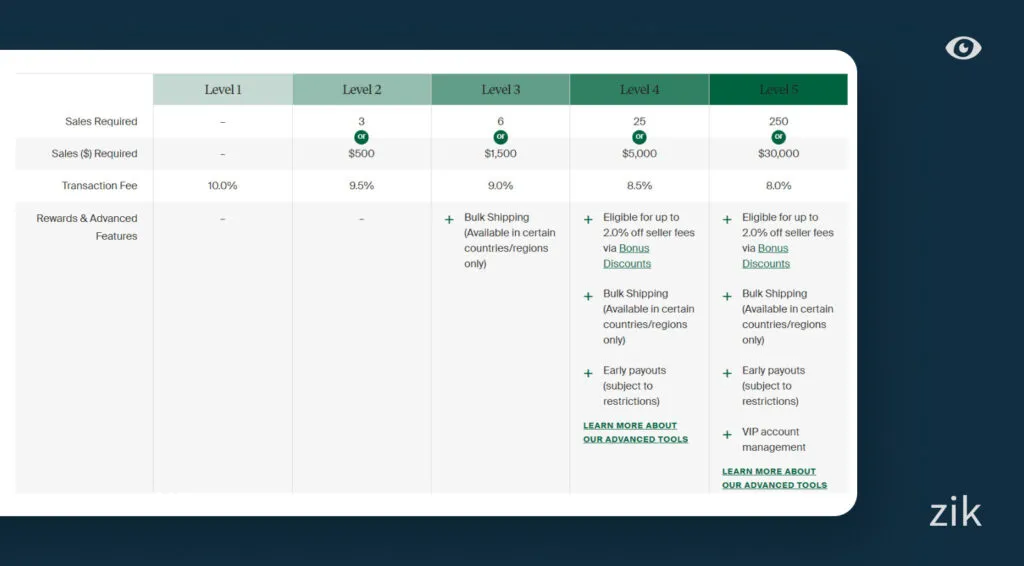Click Level 4 'Learn more about our advanced tools'

[635, 432]
